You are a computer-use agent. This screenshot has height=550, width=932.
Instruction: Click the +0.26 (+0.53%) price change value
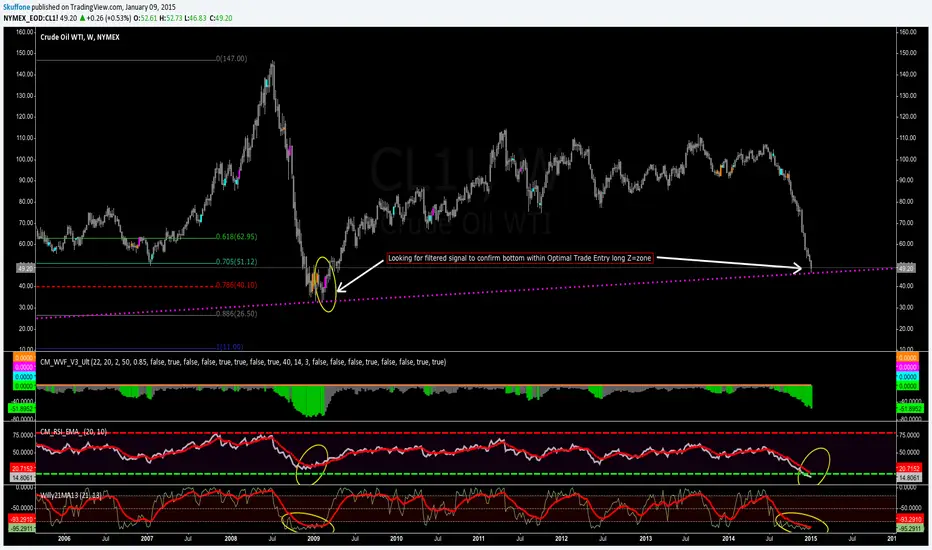109,18
